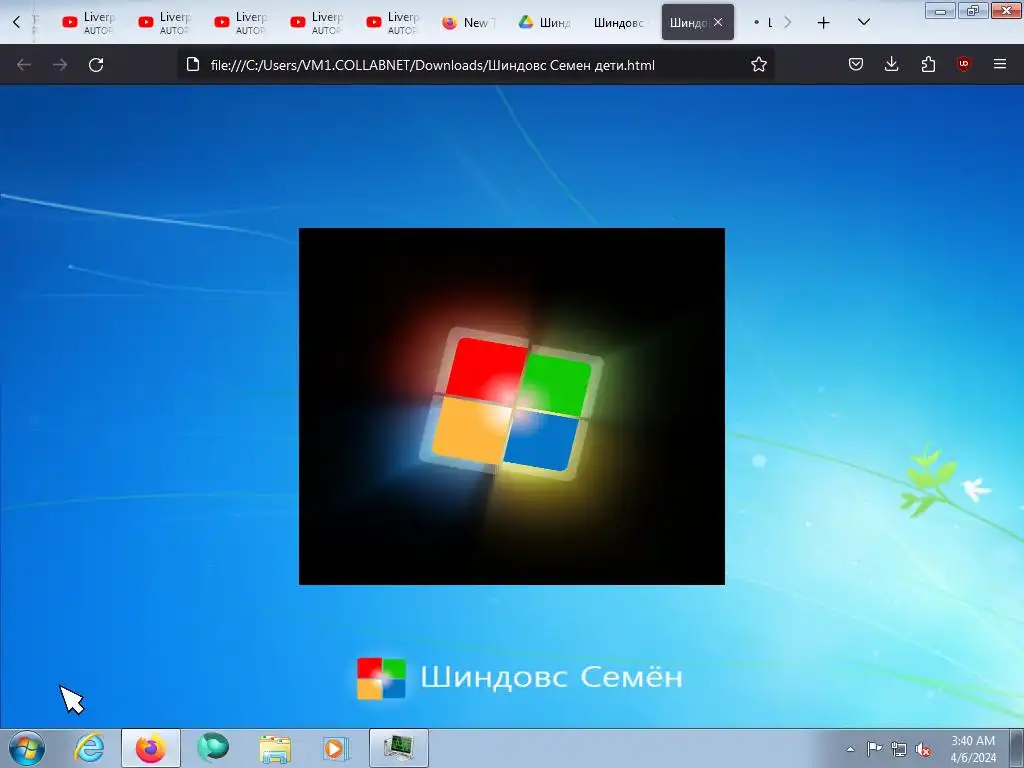Open a new tab with the plus button
This screenshot has width=1024, height=768.
coord(824,23)
